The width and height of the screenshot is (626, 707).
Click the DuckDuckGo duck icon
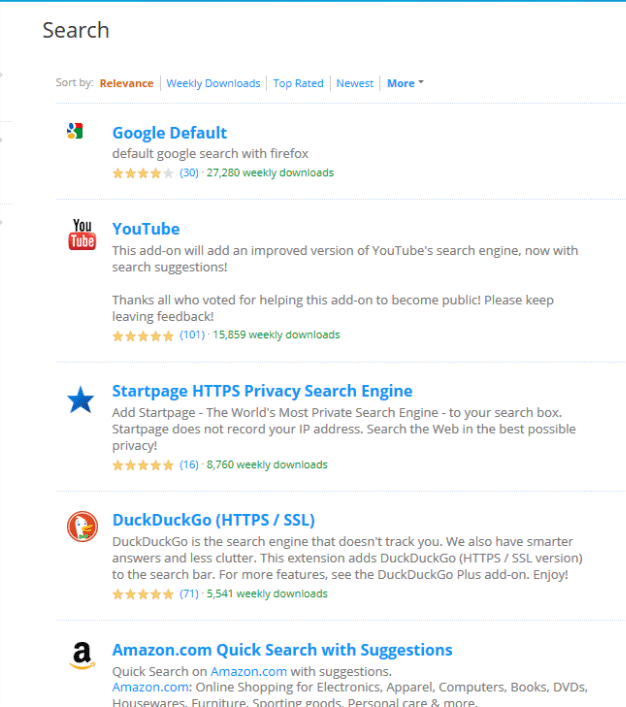point(82,526)
